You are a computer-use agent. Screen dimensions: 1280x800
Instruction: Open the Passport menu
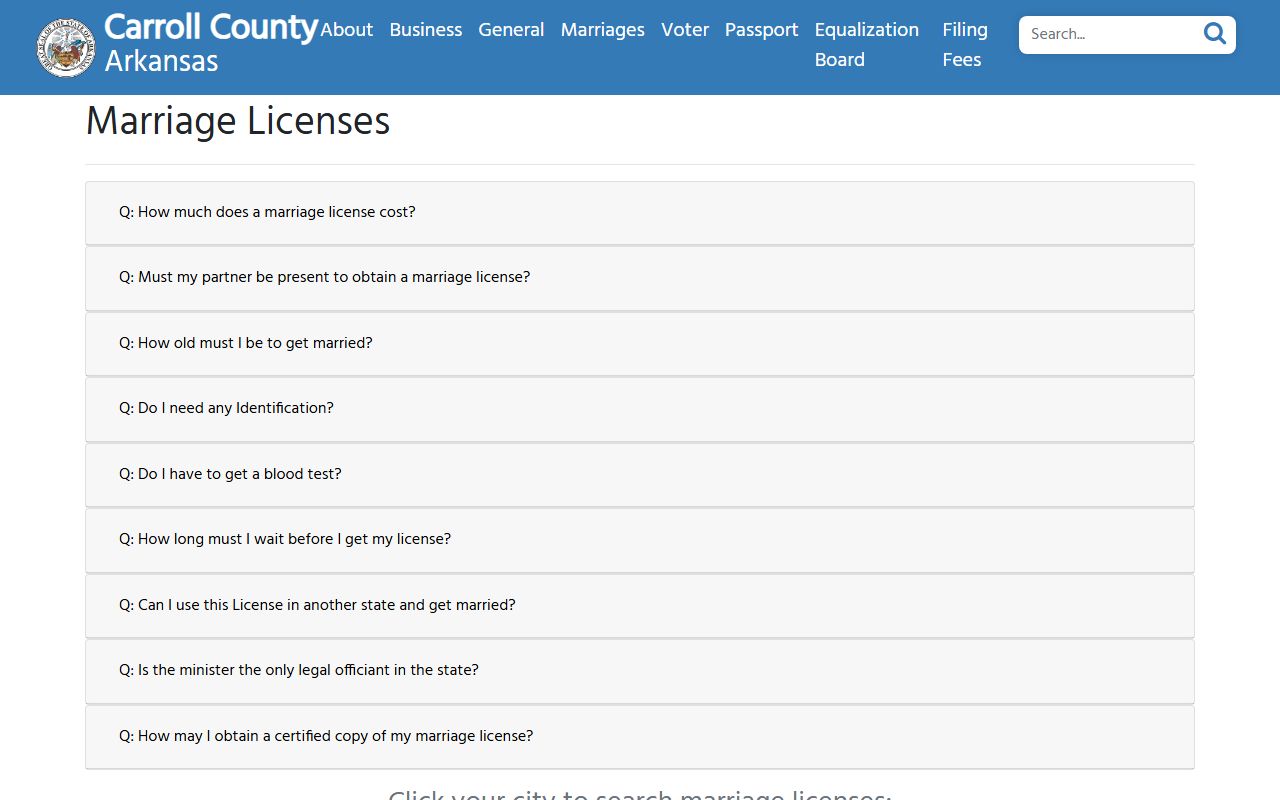point(762,30)
